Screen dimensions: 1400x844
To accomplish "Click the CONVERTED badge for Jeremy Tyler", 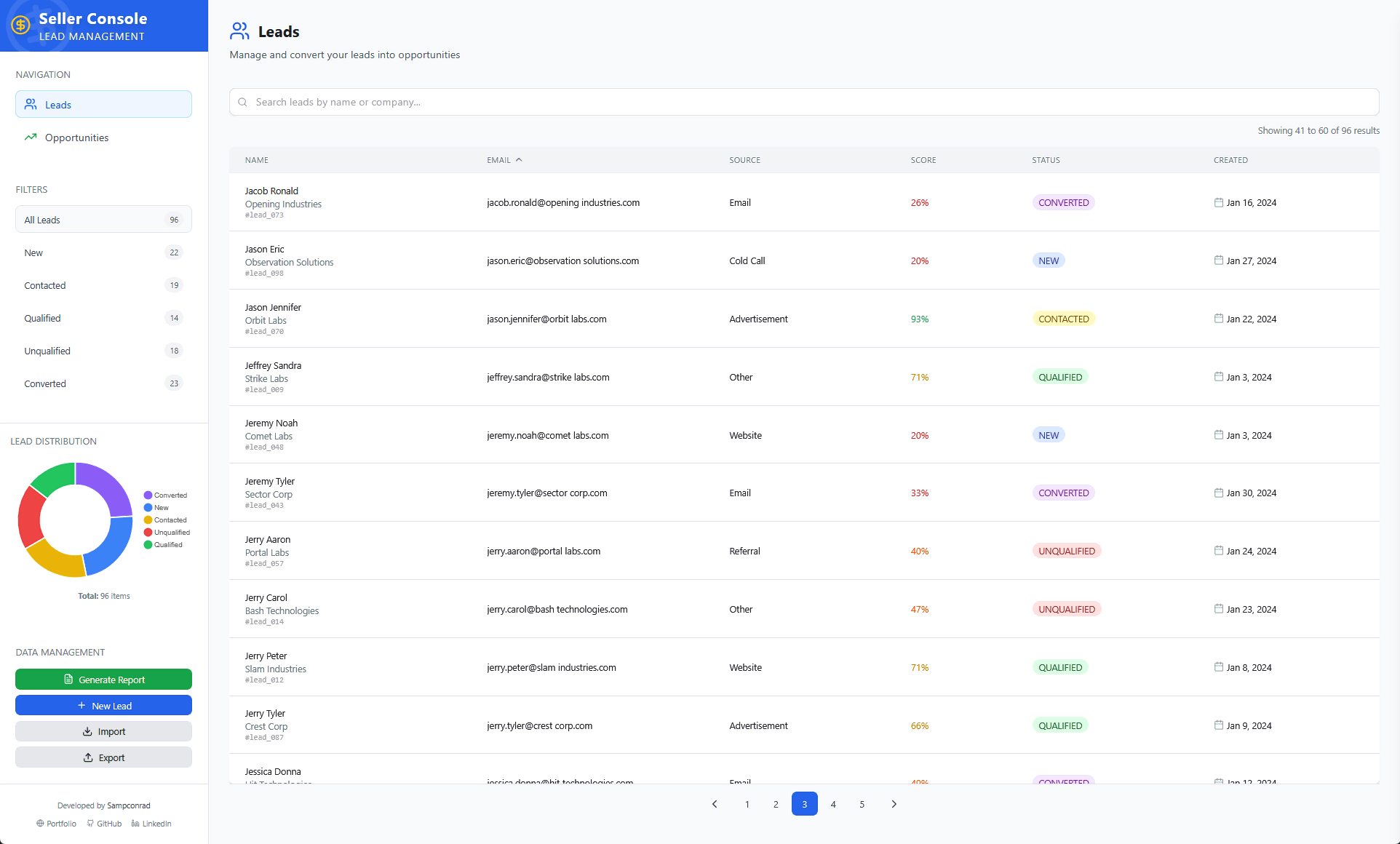I will coord(1063,493).
